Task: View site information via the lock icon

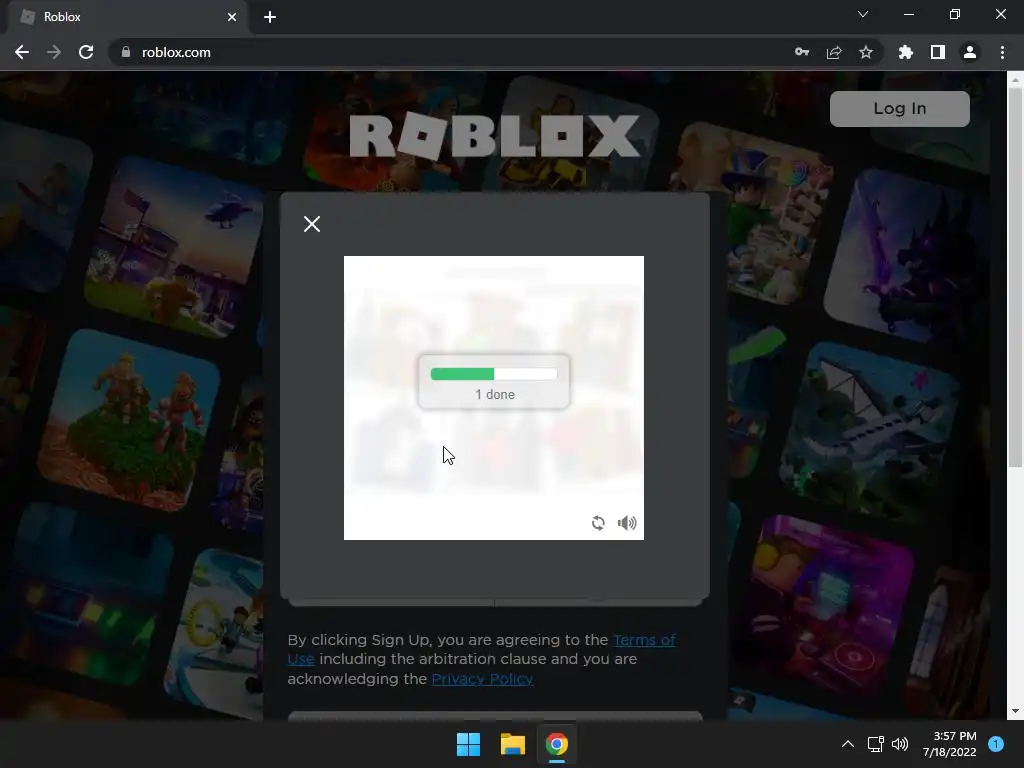Action: pos(126,52)
